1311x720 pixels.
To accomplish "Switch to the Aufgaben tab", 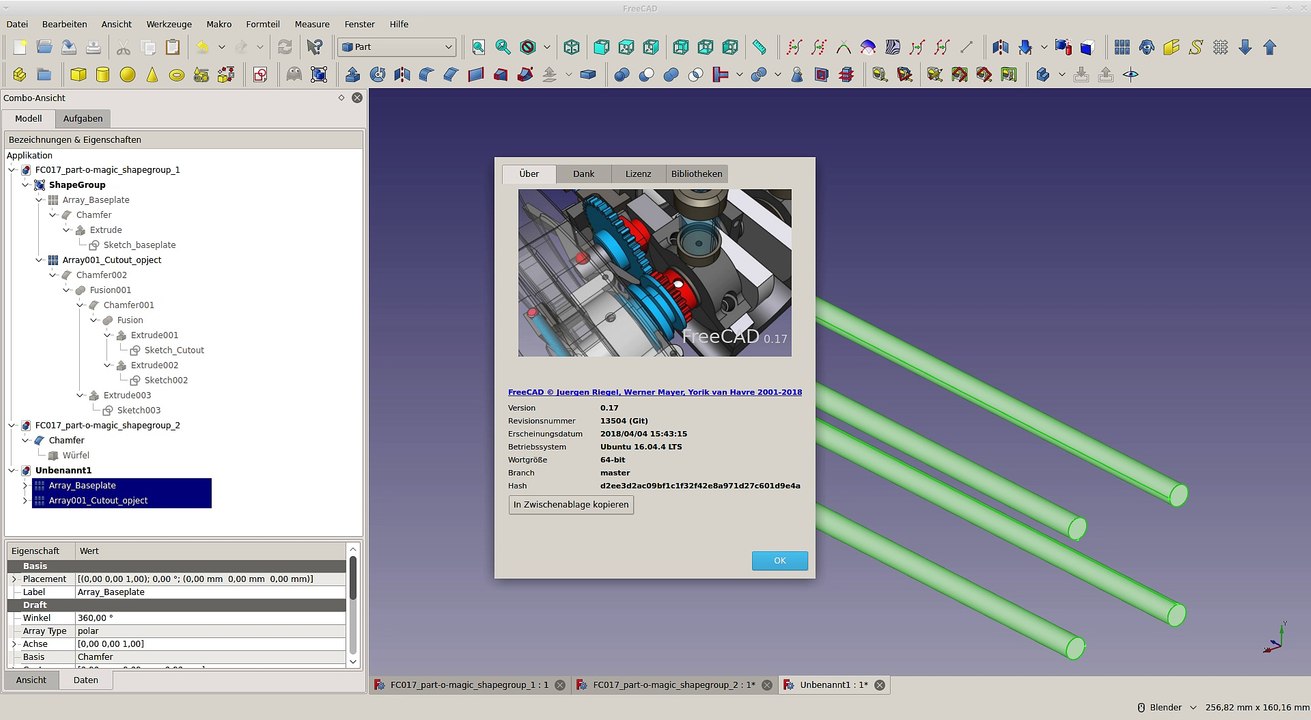I will 83,118.
